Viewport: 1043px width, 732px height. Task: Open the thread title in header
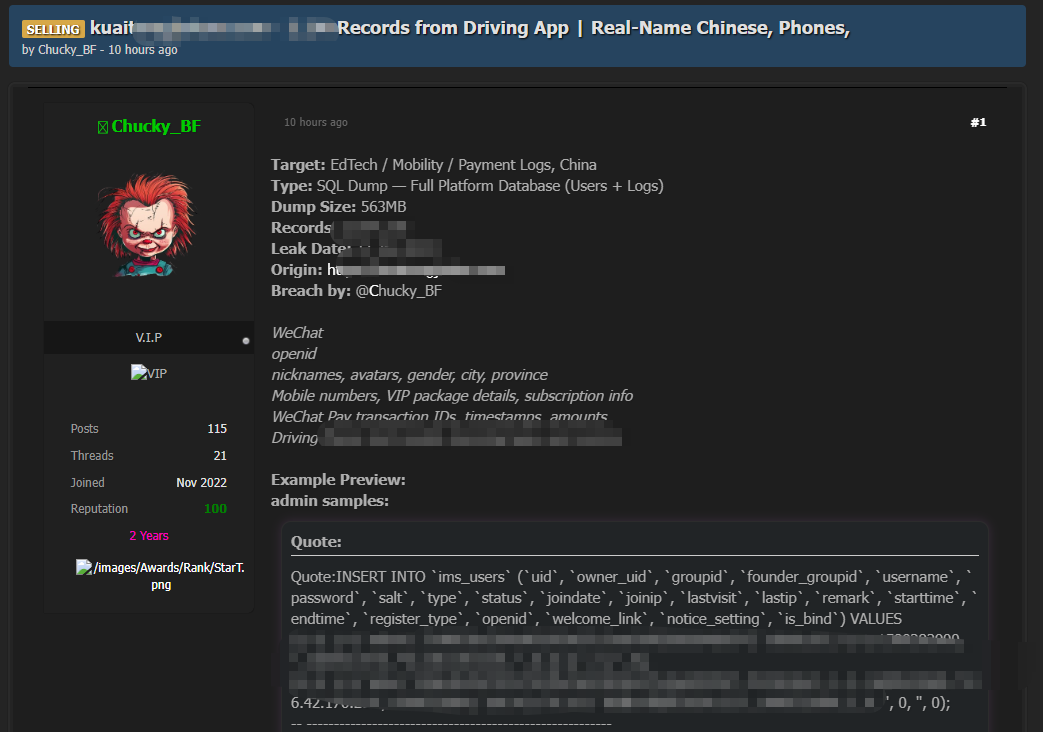[470, 28]
